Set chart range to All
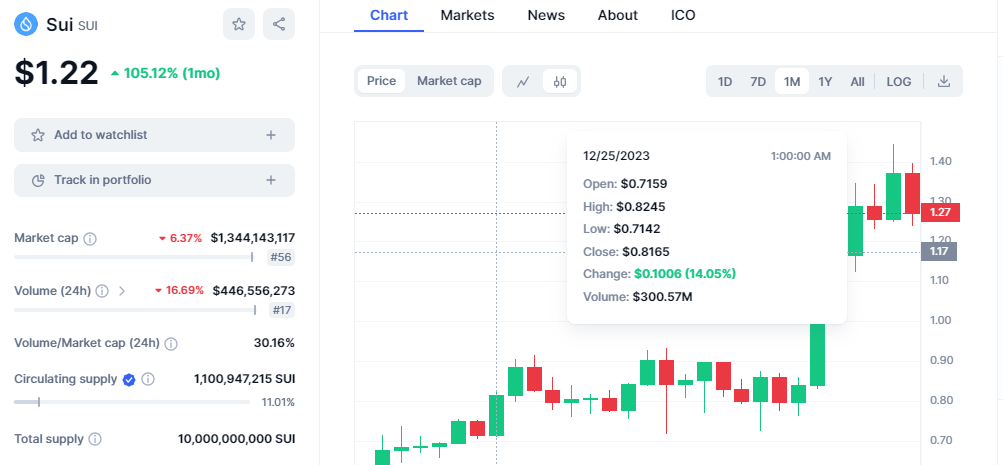 tap(857, 81)
